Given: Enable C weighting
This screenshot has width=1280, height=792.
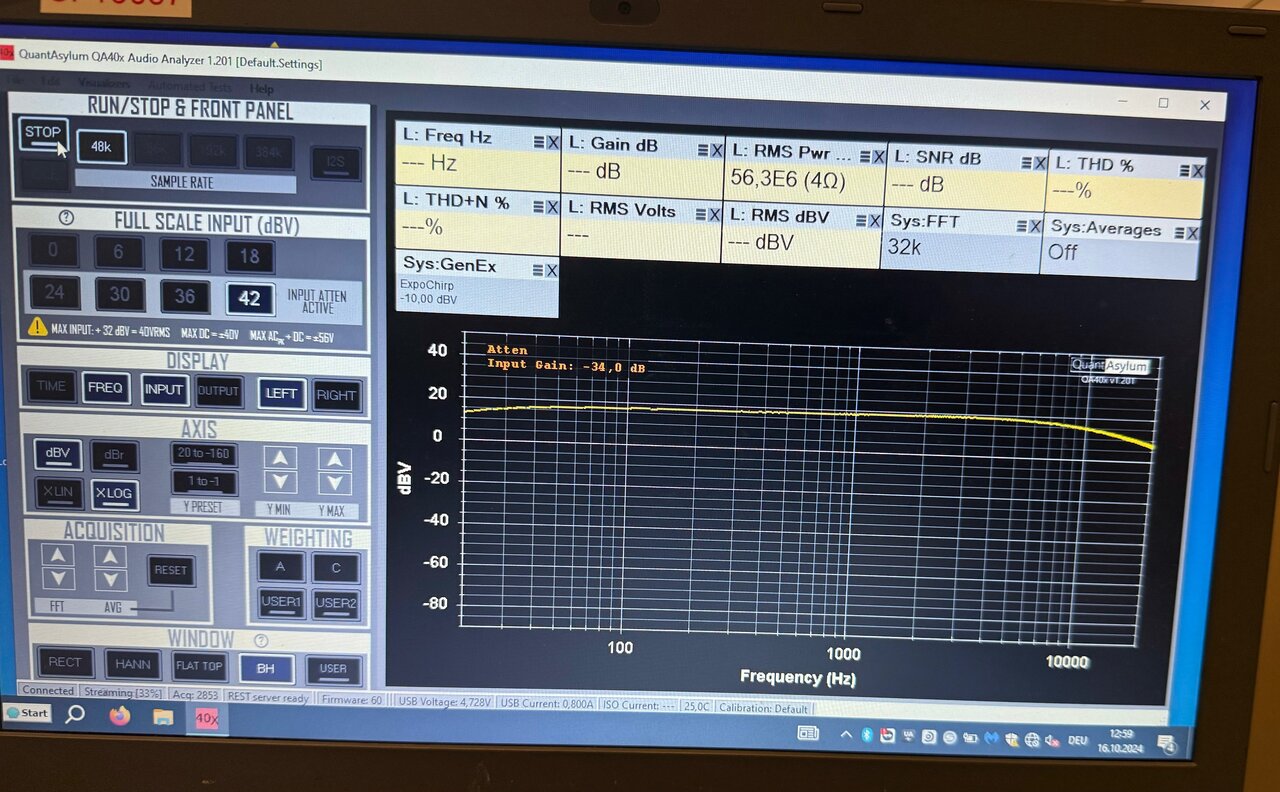Looking at the screenshot, I should pyautogui.click(x=336, y=568).
